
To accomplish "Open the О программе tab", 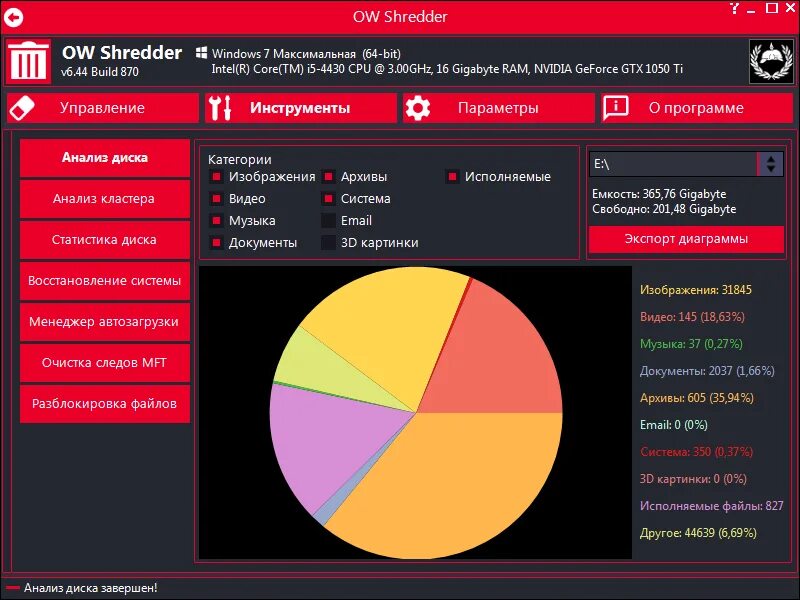I will [x=697, y=108].
